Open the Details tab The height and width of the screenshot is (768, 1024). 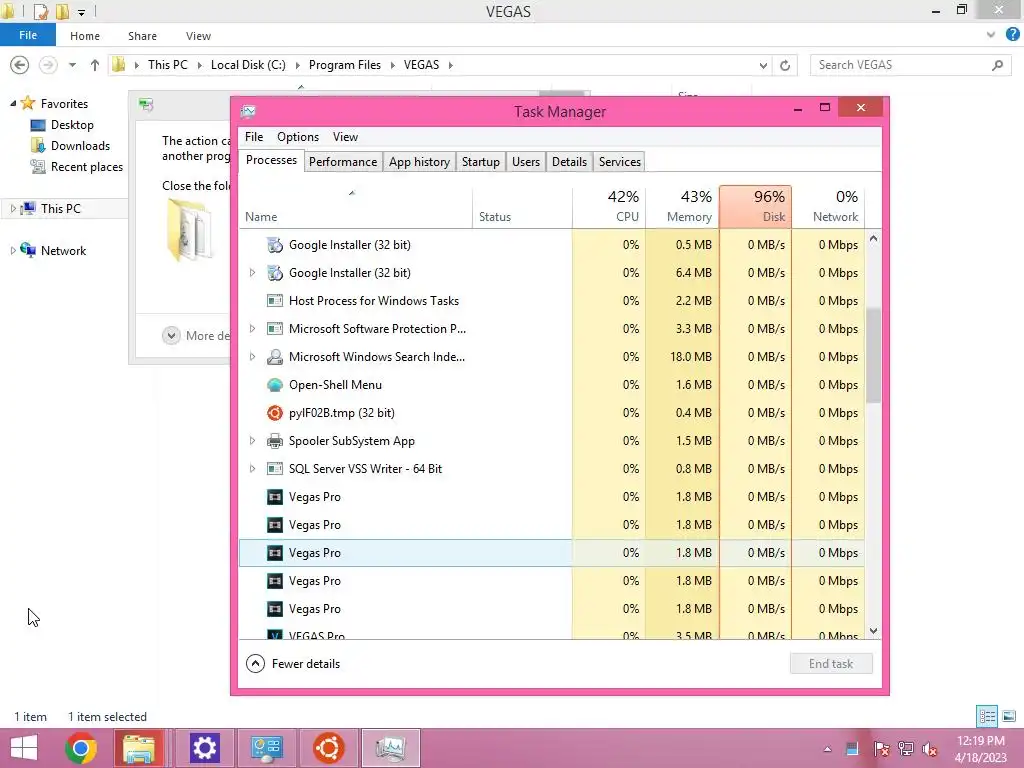(x=569, y=162)
